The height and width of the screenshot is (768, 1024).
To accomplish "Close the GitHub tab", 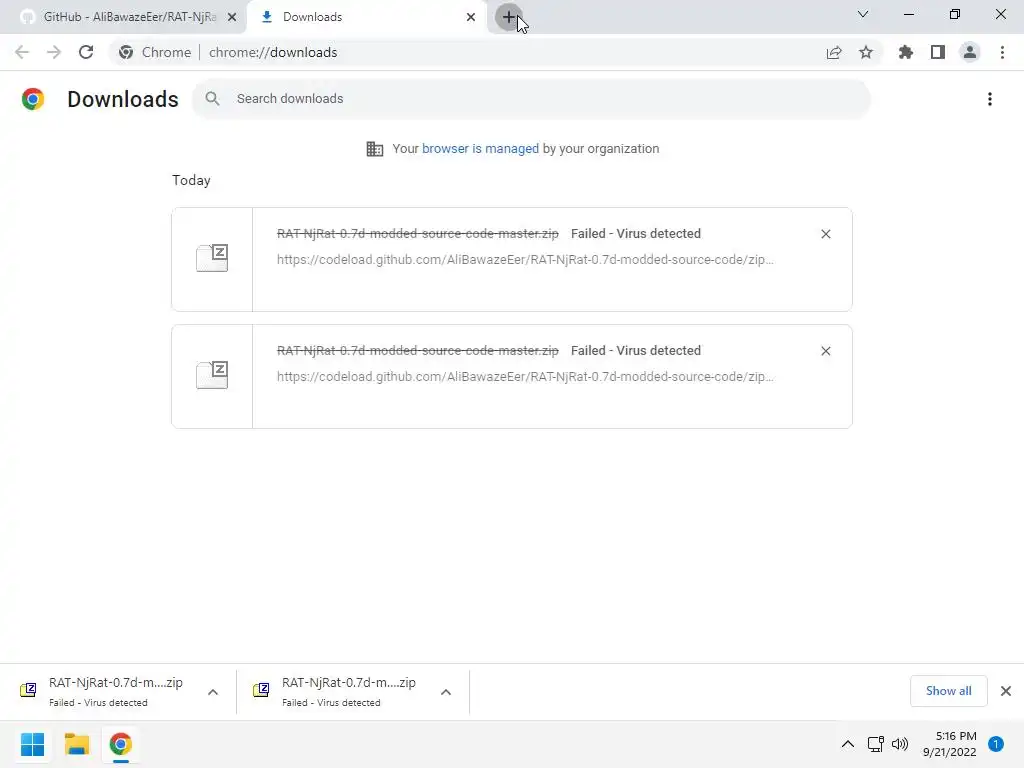I will [x=232, y=18].
